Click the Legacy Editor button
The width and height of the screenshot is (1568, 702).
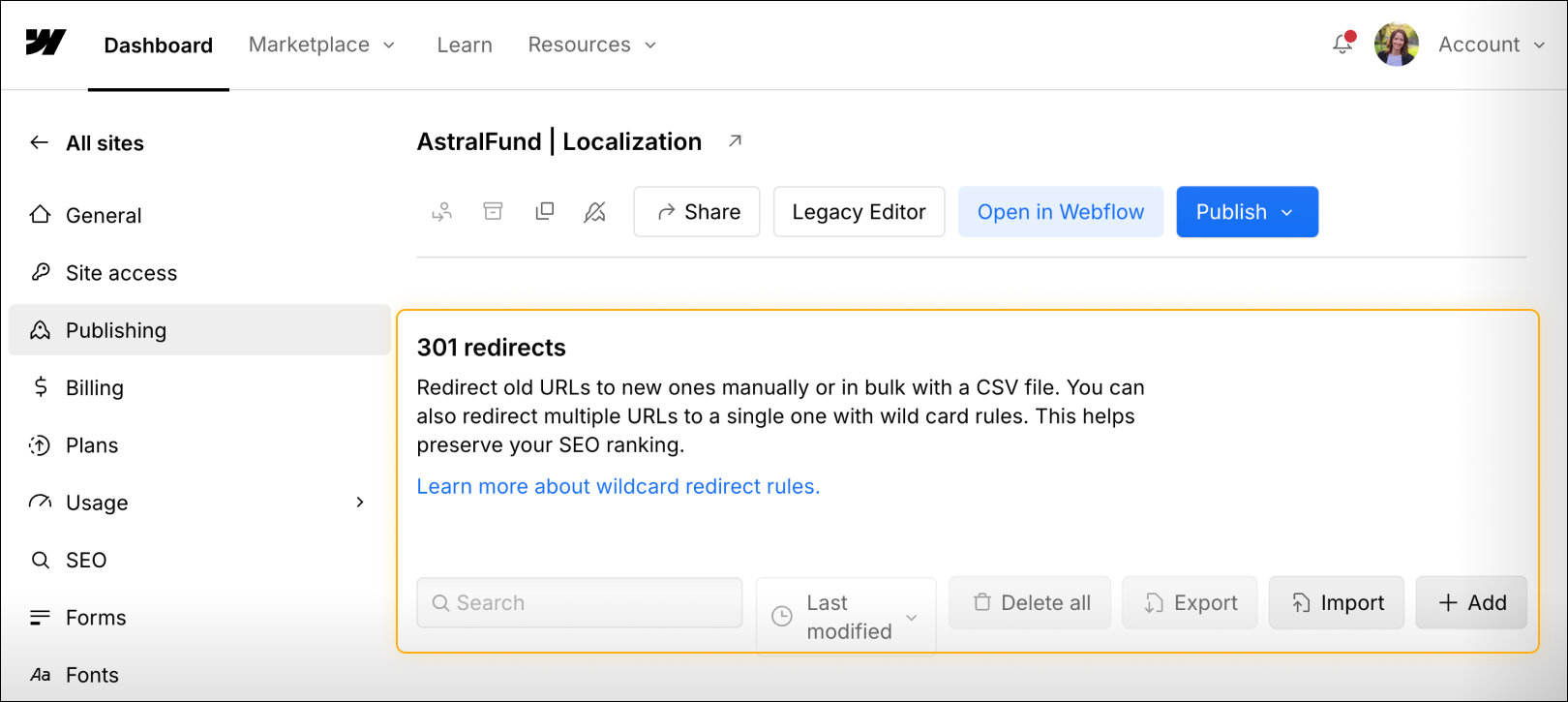pos(859,212)
